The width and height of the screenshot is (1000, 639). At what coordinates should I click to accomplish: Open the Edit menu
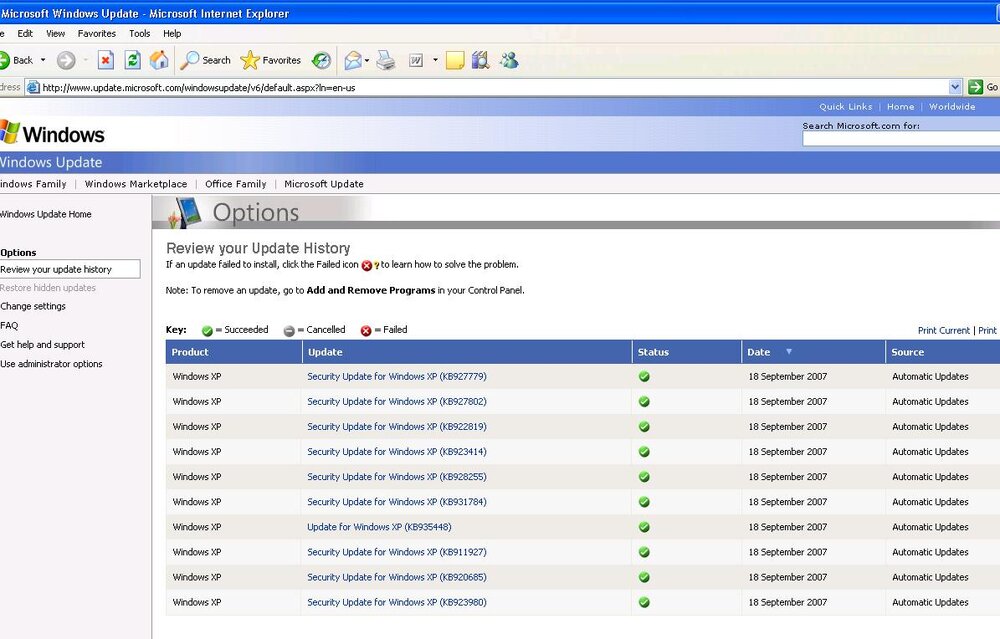pos(25,34)
